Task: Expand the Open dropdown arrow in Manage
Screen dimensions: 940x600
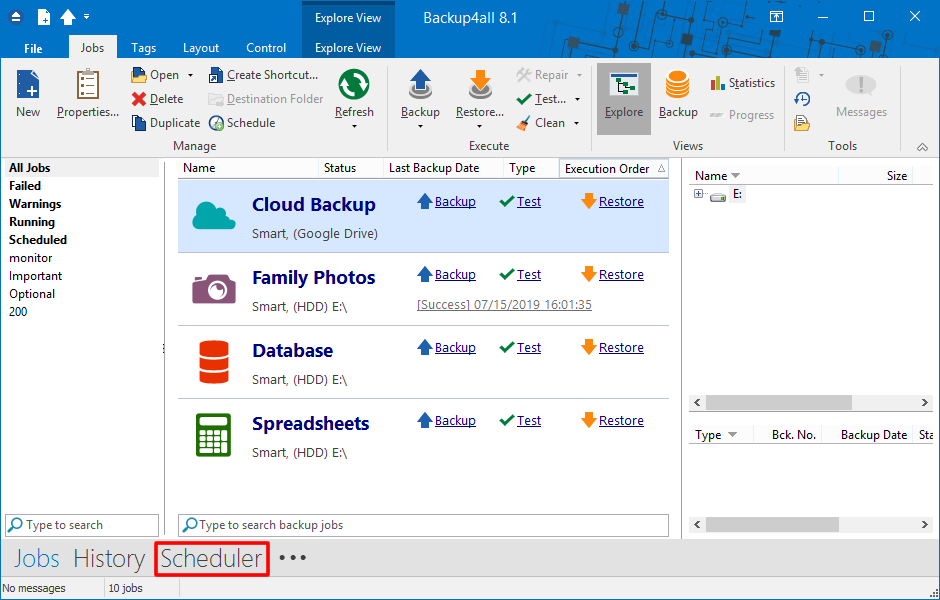Action: point(190,75)
